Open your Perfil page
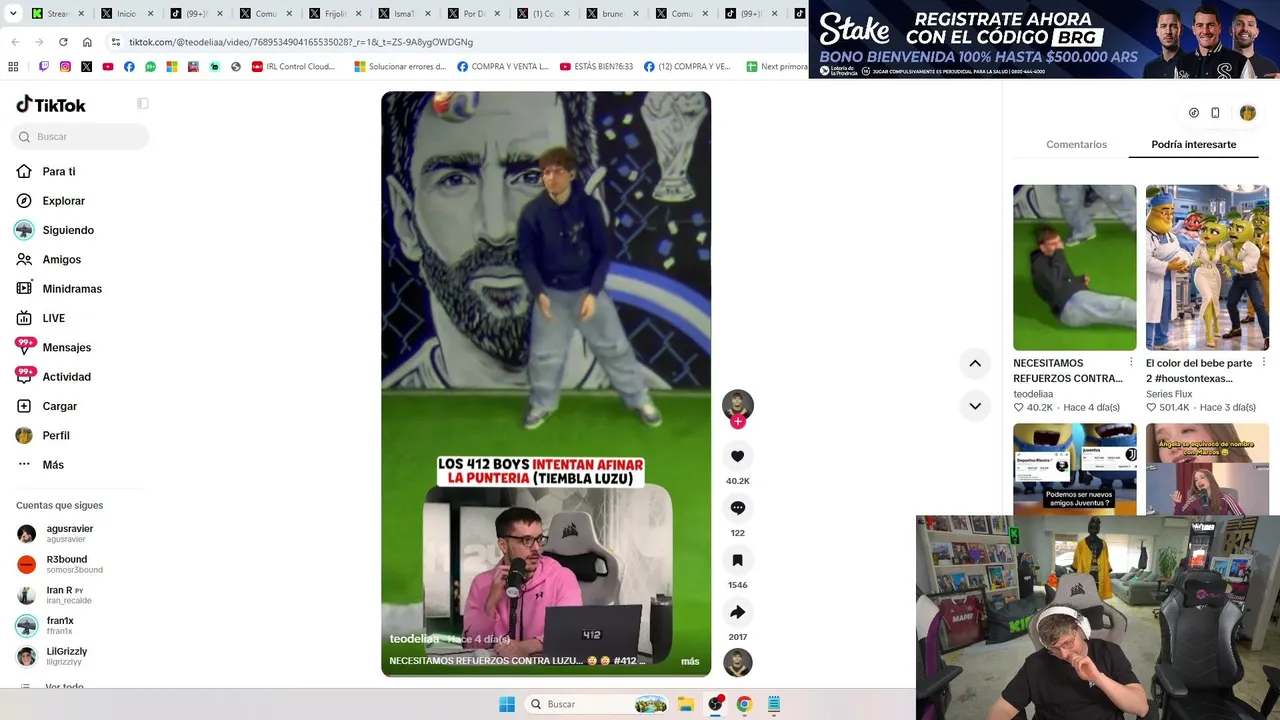 (x=43, y=435)
